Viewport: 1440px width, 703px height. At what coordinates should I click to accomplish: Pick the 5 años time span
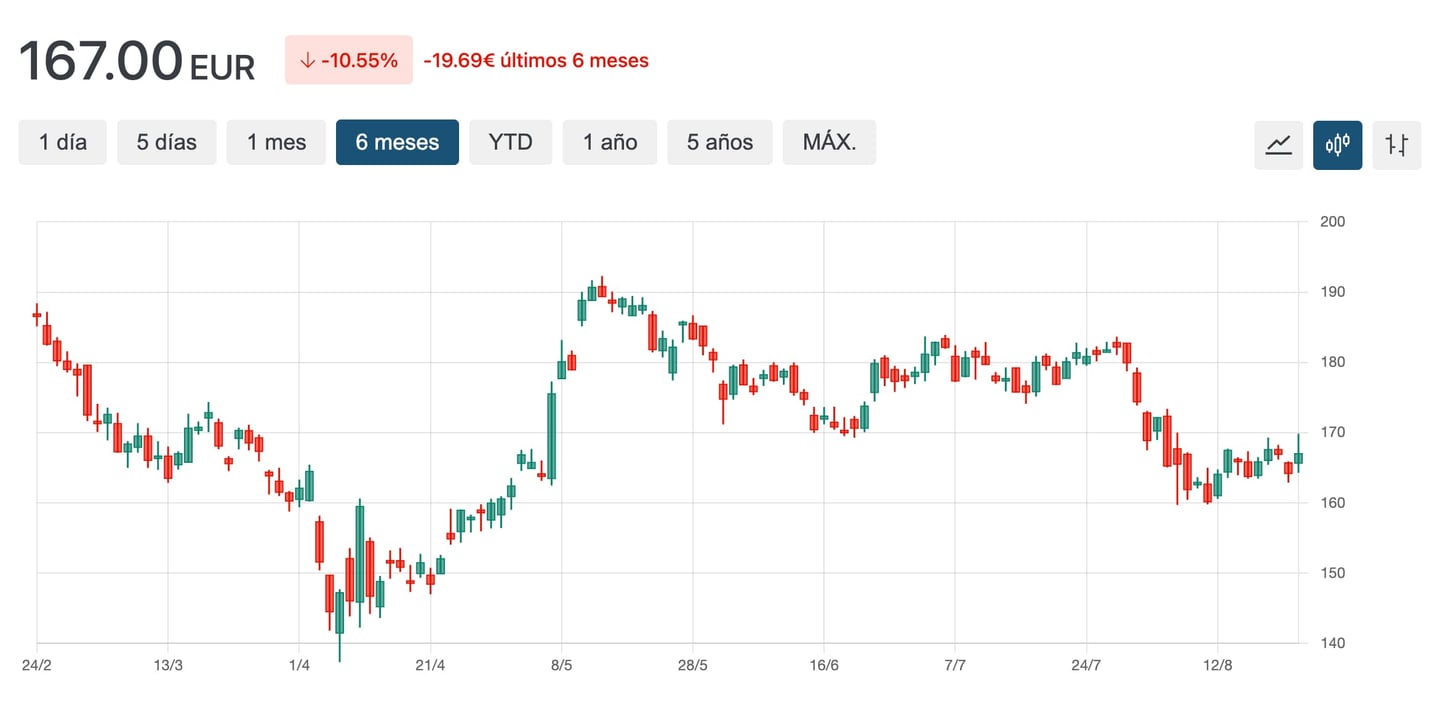click(720, 142)
